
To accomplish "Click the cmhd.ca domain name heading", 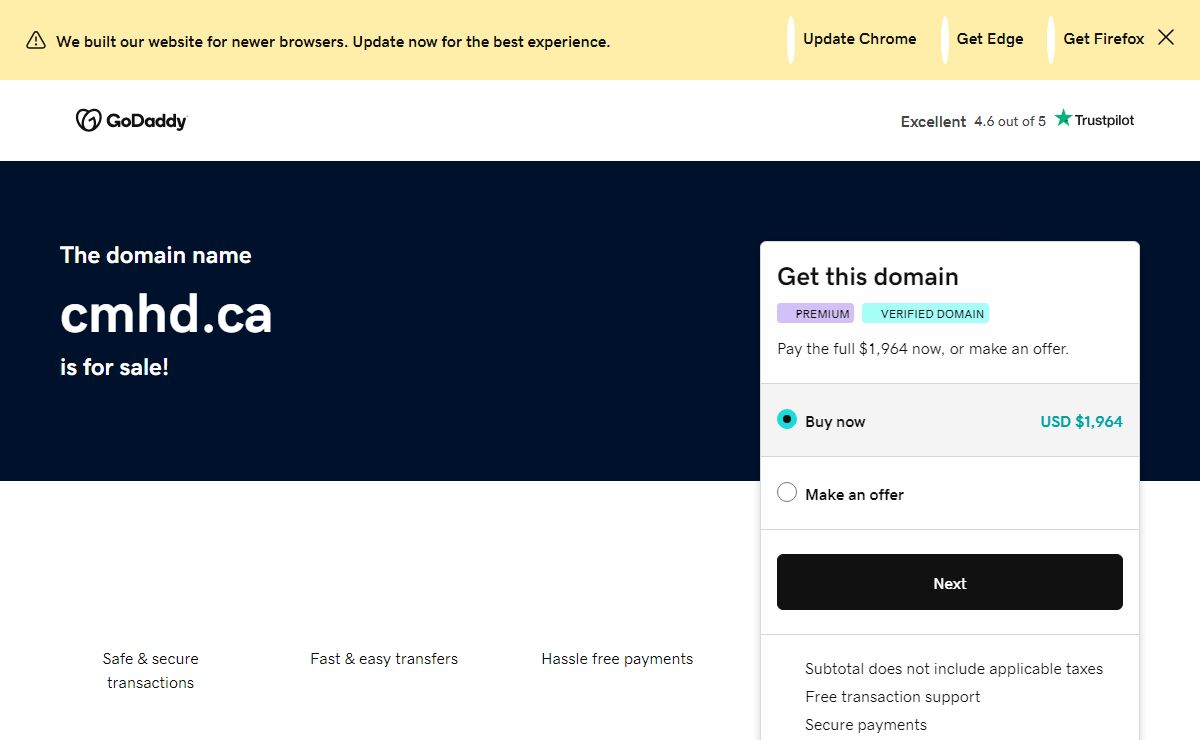I will (166, 314).
